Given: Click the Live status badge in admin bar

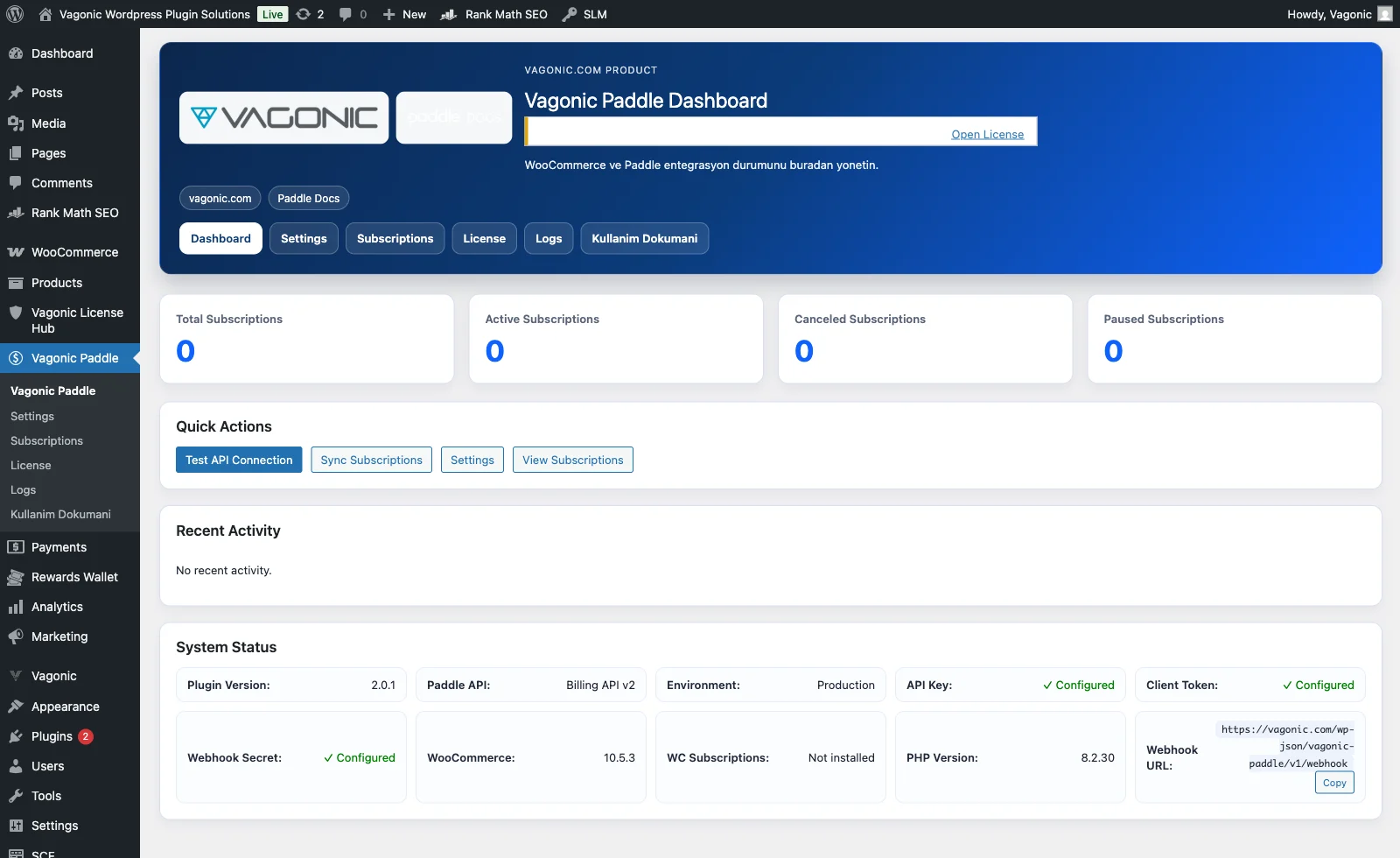Looking at the screenshot, I should pos(273,14).
